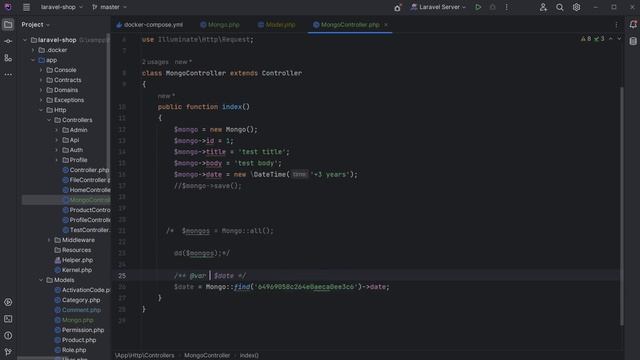
Task: Open Category.php model file
Action: (77, 300)
